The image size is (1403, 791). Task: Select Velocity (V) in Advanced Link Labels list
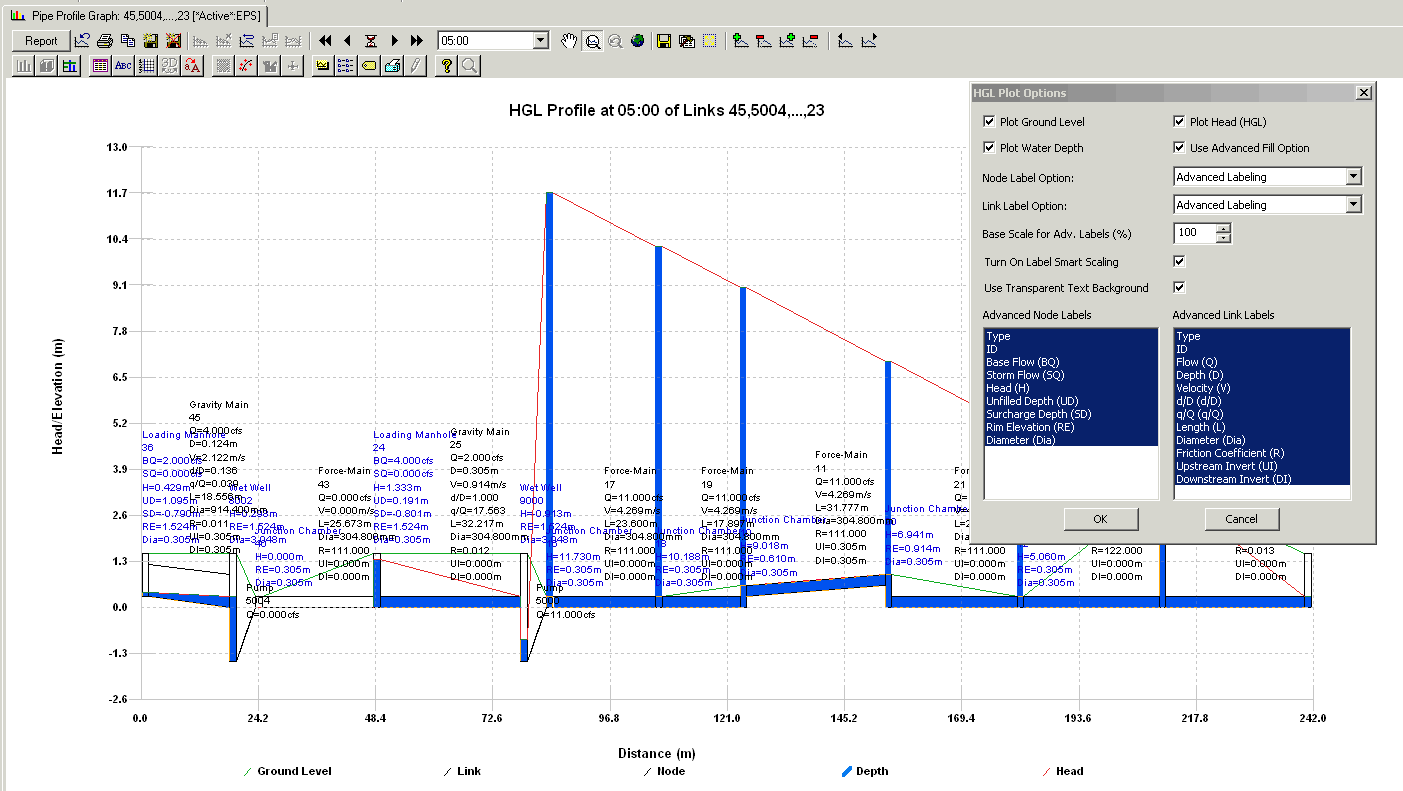coord(1205,388)
